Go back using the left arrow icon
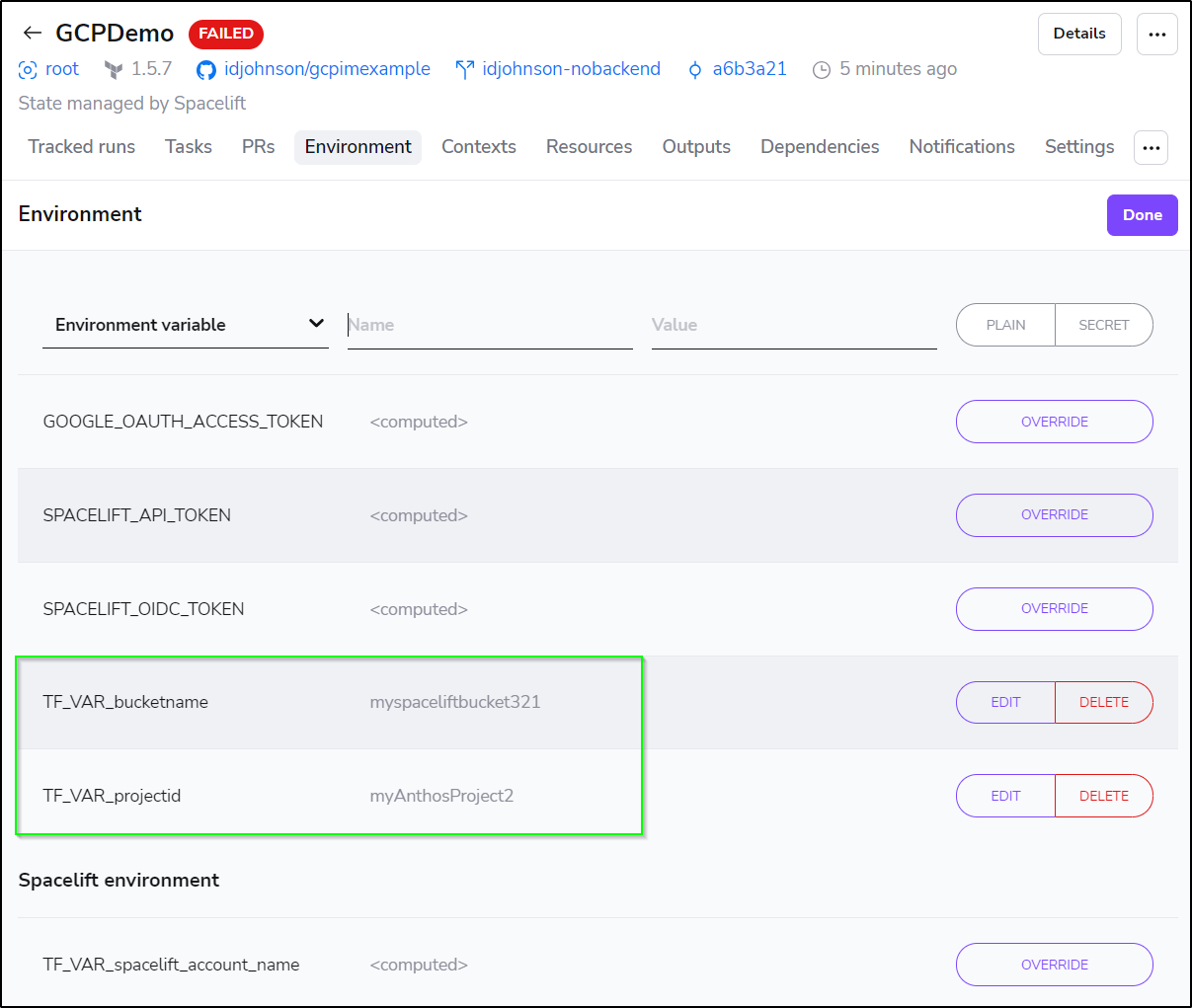 [x=33, y=33]
